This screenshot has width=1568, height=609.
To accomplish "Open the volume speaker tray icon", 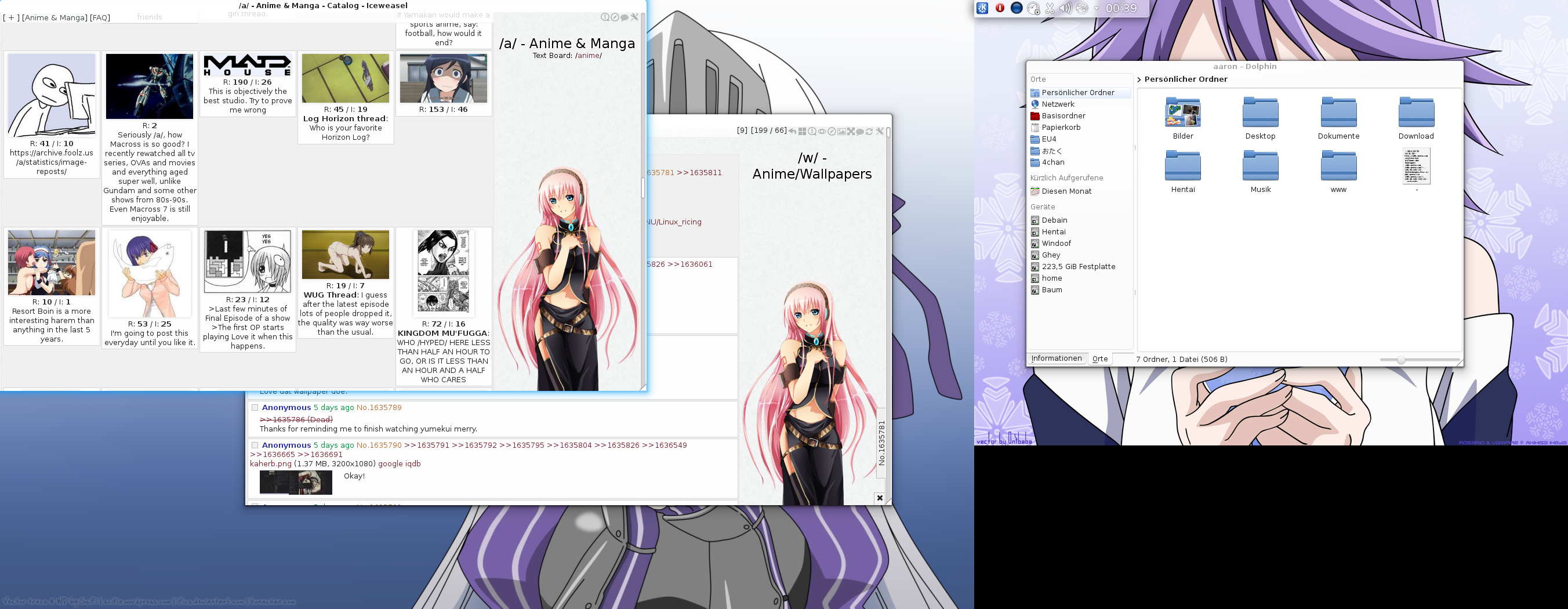I will (x=1066, y=8).
